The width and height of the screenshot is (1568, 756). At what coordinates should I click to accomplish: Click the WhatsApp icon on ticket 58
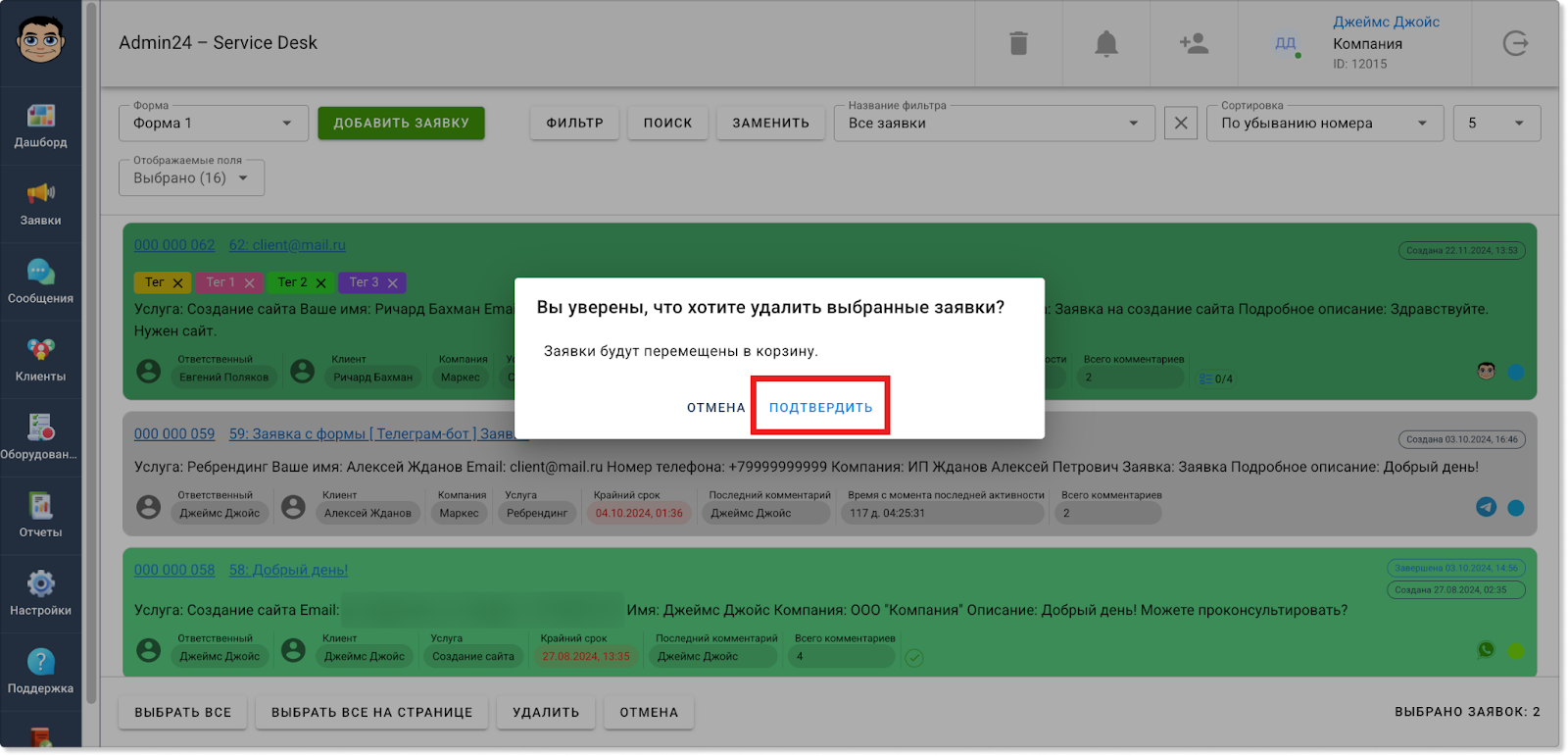click(x=1486, y=650)
